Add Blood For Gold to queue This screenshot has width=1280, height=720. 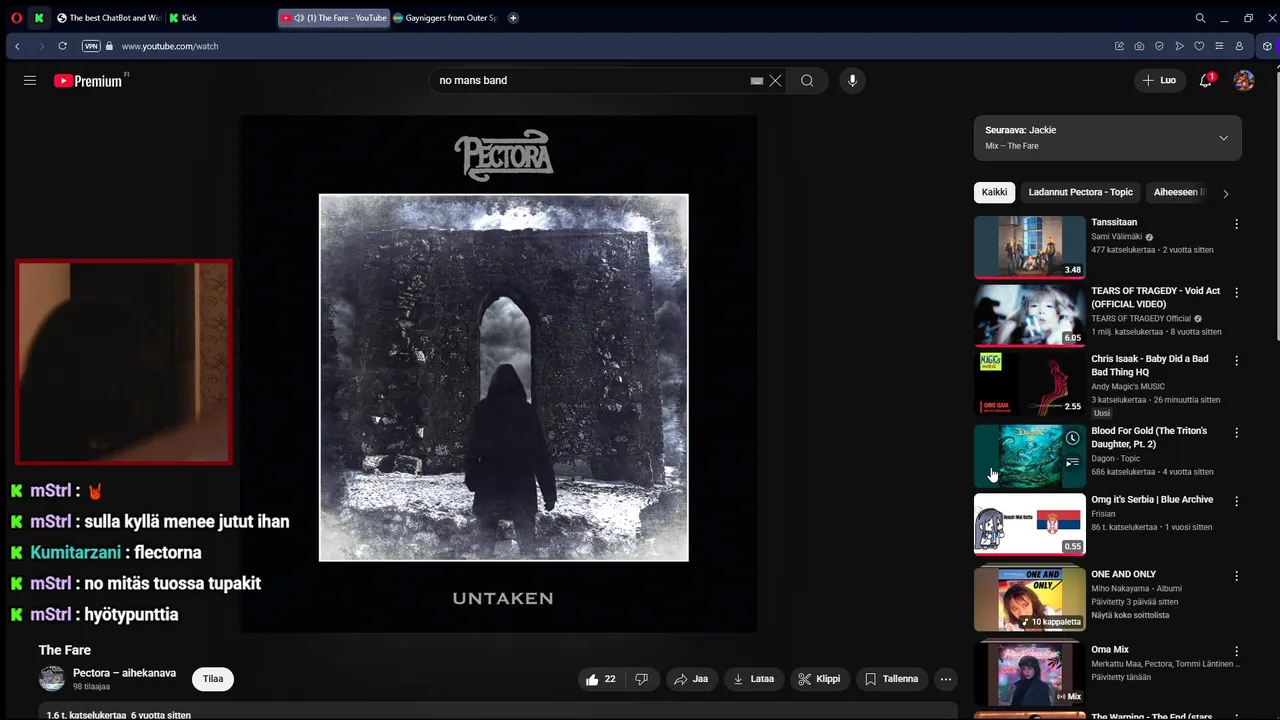(1072, 462)
